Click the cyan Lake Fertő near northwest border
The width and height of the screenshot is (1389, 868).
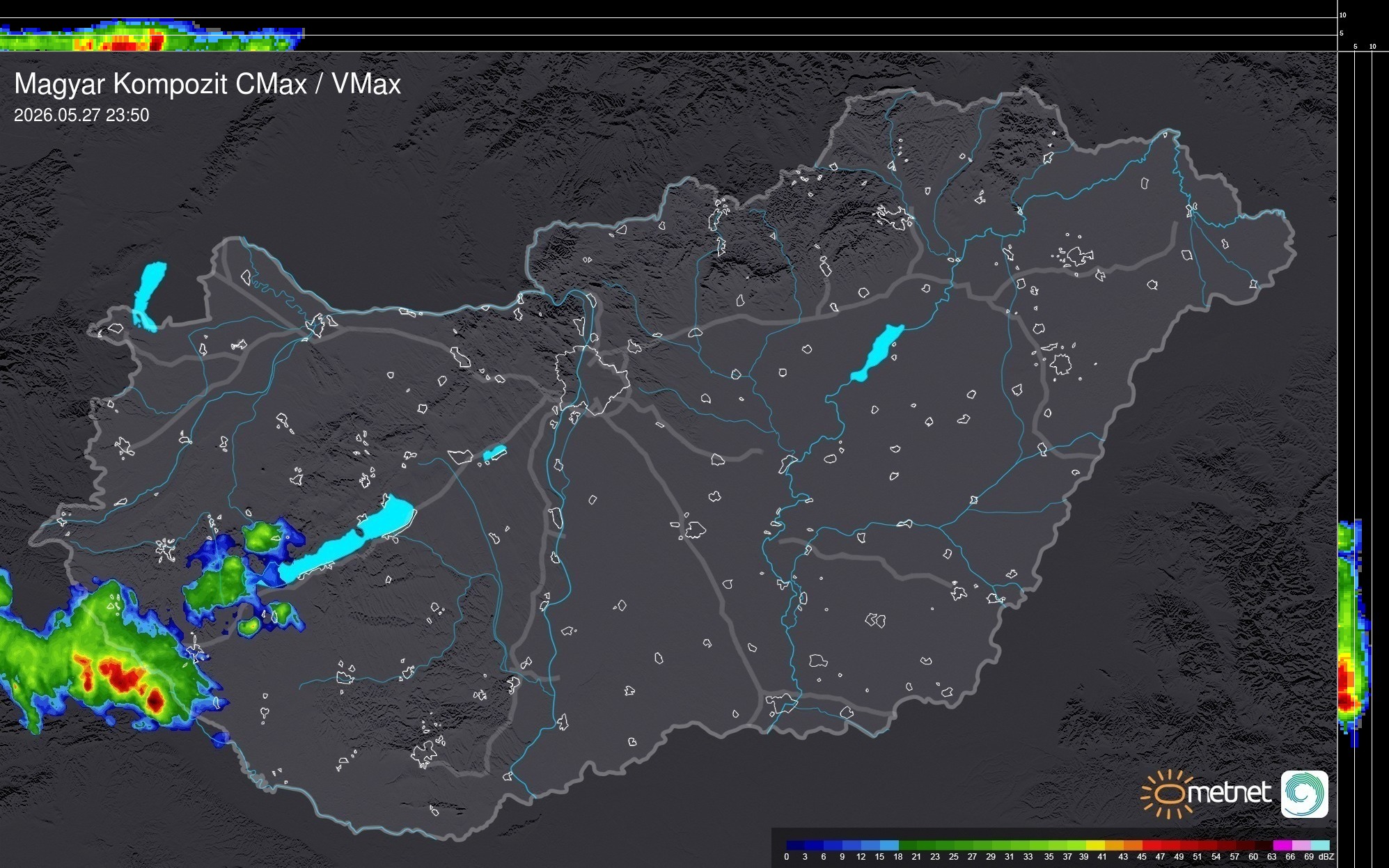[149, 296]
